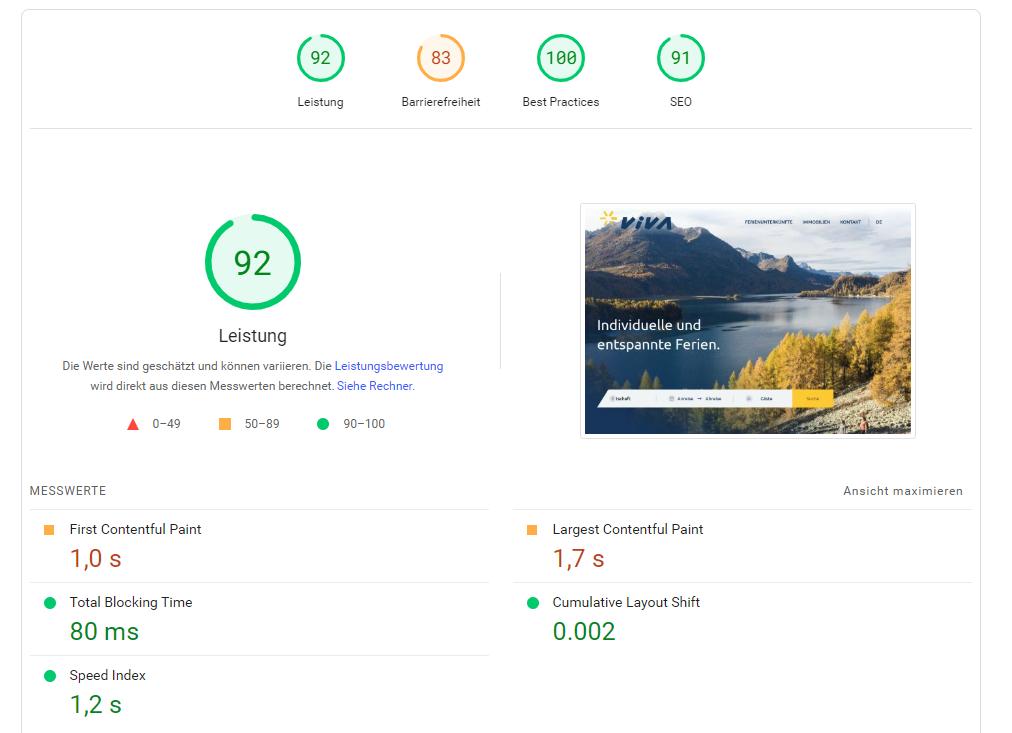Viewport: 1012px width, 733px height.
Task: Click the large Leistung heading under the gauge
Action: 252,336
